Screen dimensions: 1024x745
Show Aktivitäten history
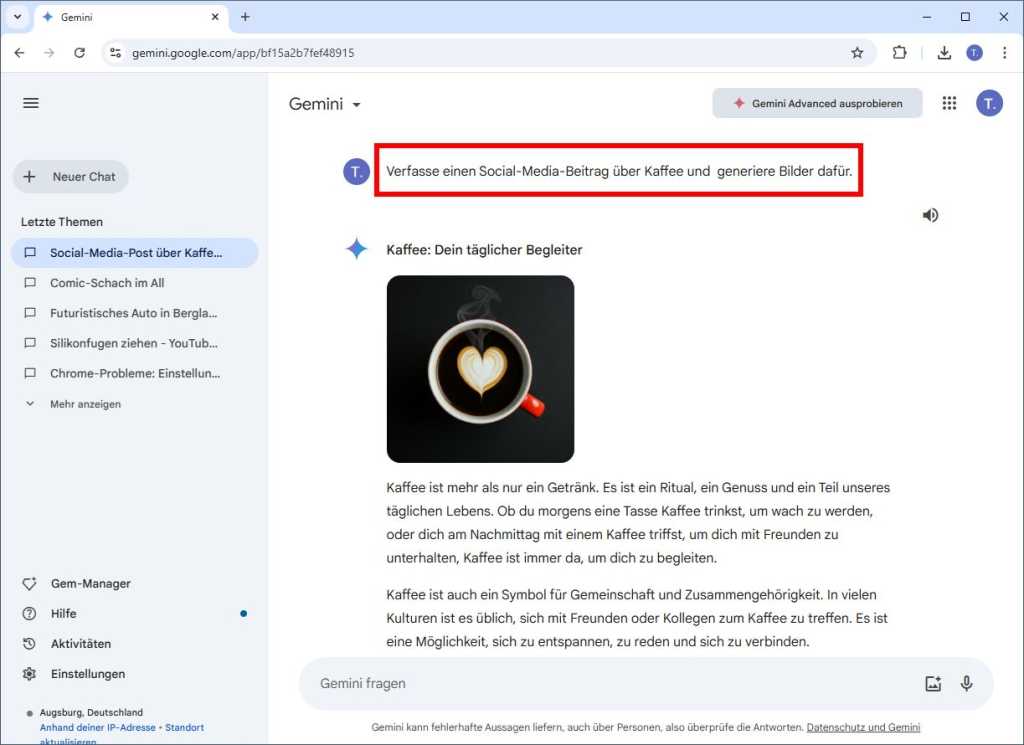[x=80, y=643]
